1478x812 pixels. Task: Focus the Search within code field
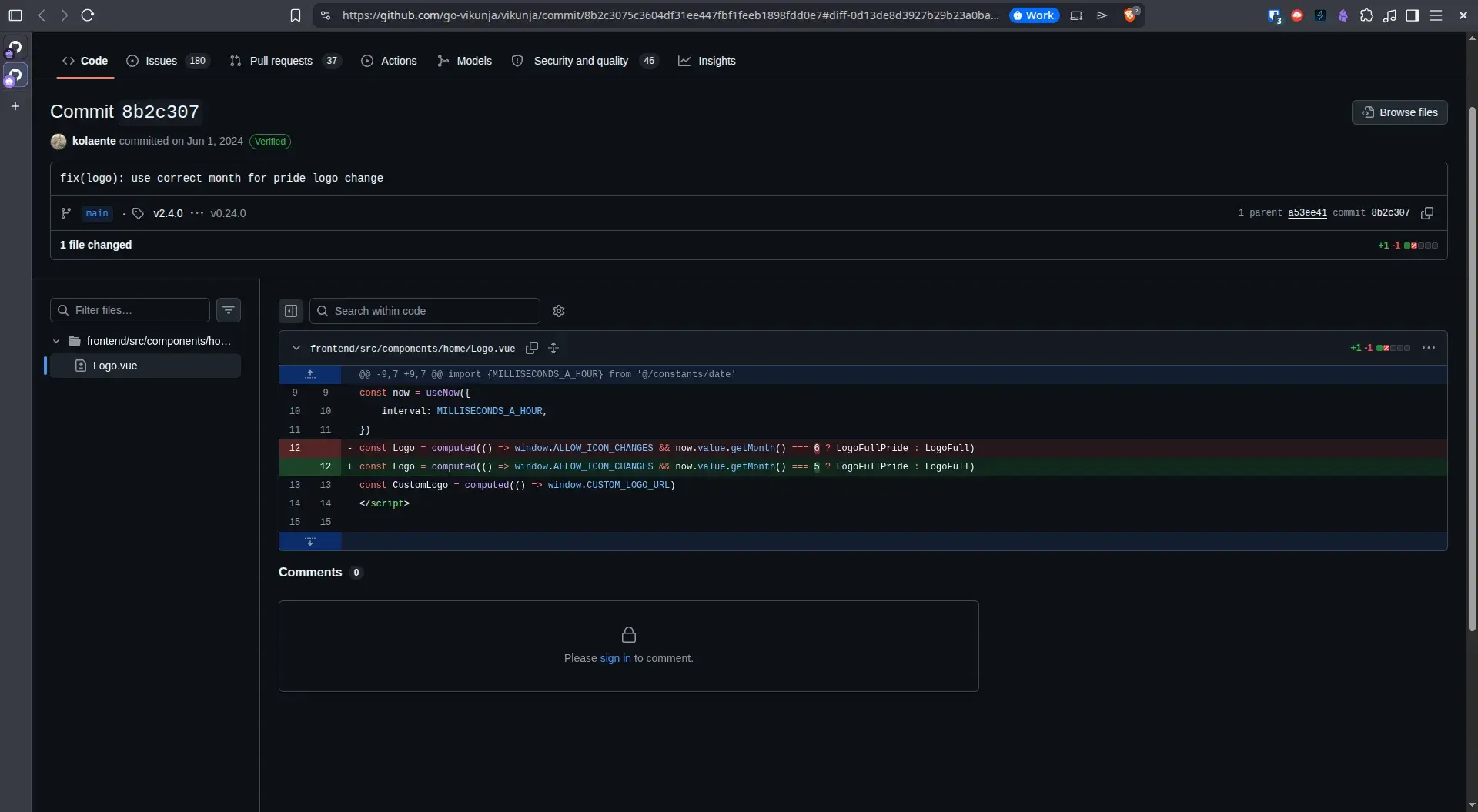[x=425, y=311]
